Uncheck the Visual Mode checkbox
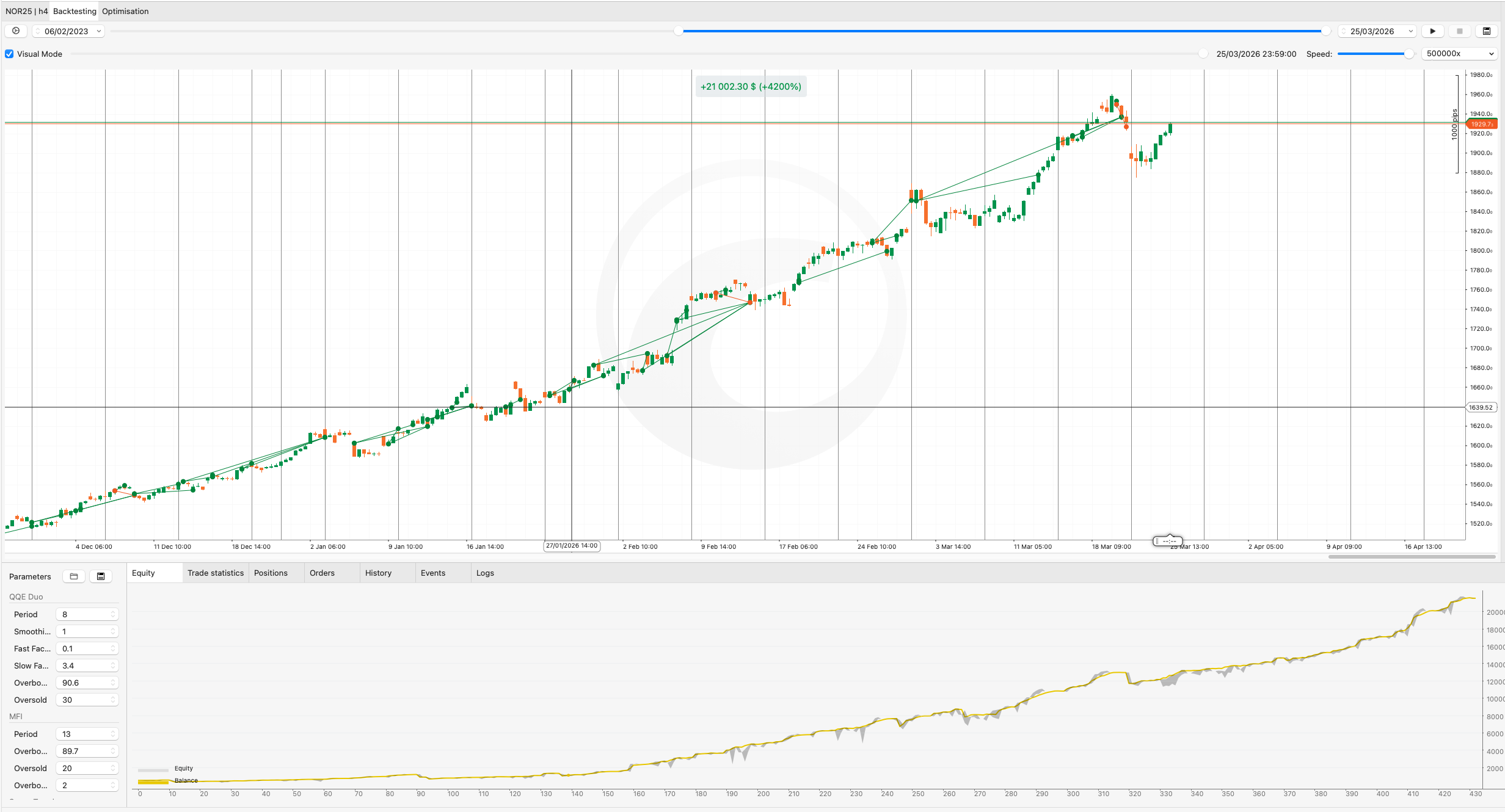The image size is (1505, 812). [9, 54]
